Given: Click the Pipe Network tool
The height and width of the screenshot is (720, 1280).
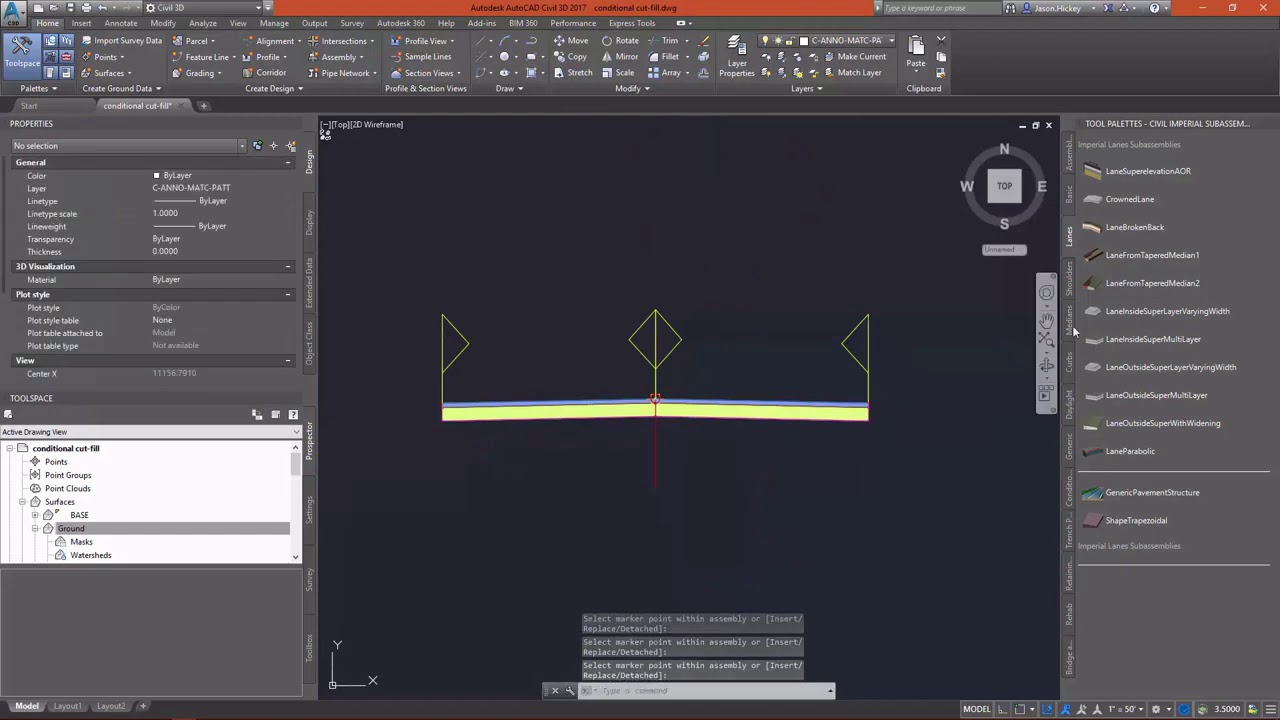Looking at the screenshot, I should pyautogui.click(x=341, y=73).
